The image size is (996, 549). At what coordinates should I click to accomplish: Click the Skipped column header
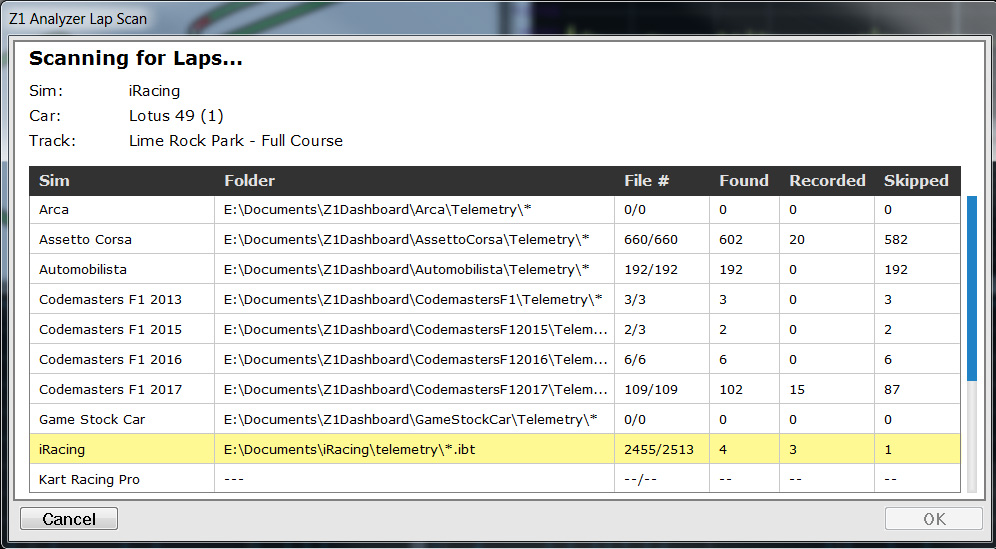pyautogui.click(x=916, y=180)
